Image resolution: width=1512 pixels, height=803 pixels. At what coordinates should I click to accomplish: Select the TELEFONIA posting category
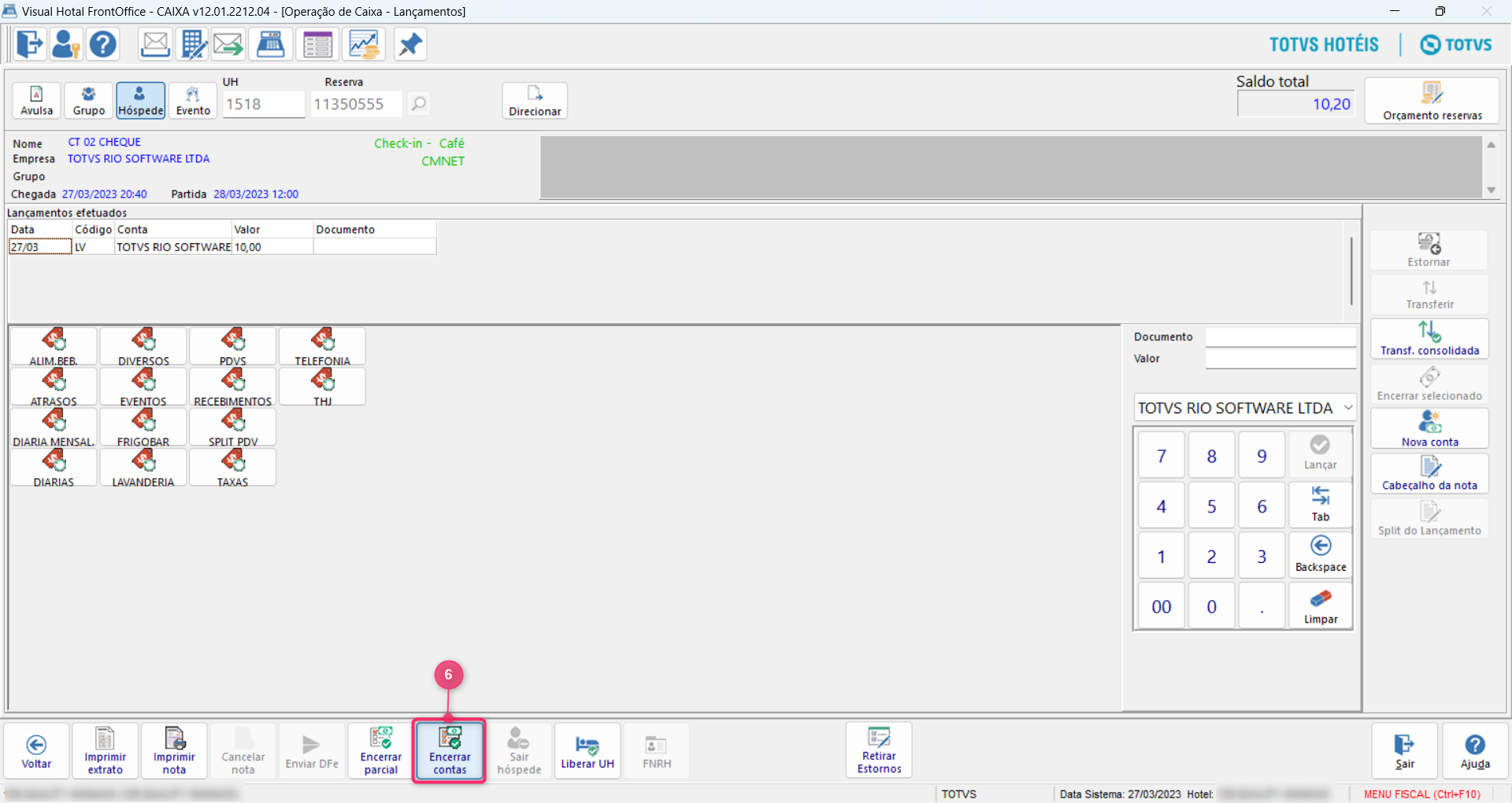(323, 346)
